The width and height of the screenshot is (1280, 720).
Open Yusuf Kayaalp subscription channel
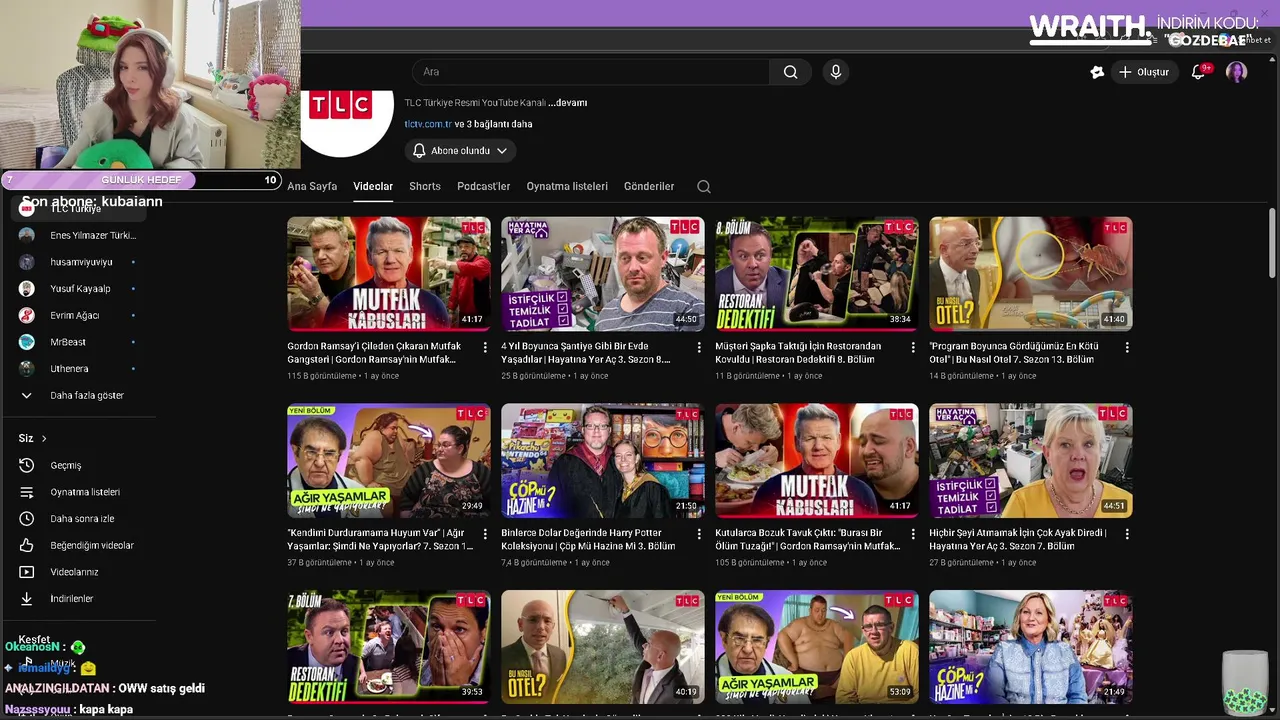80,289
